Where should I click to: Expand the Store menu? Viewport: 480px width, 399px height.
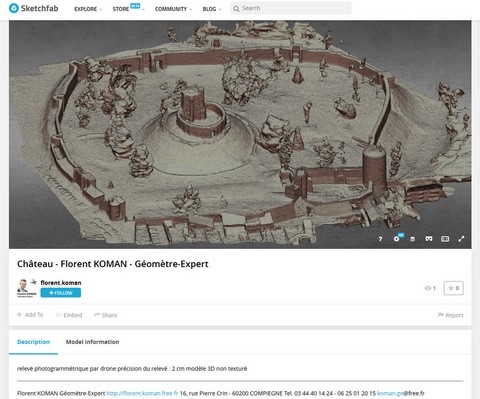(128, 9)
